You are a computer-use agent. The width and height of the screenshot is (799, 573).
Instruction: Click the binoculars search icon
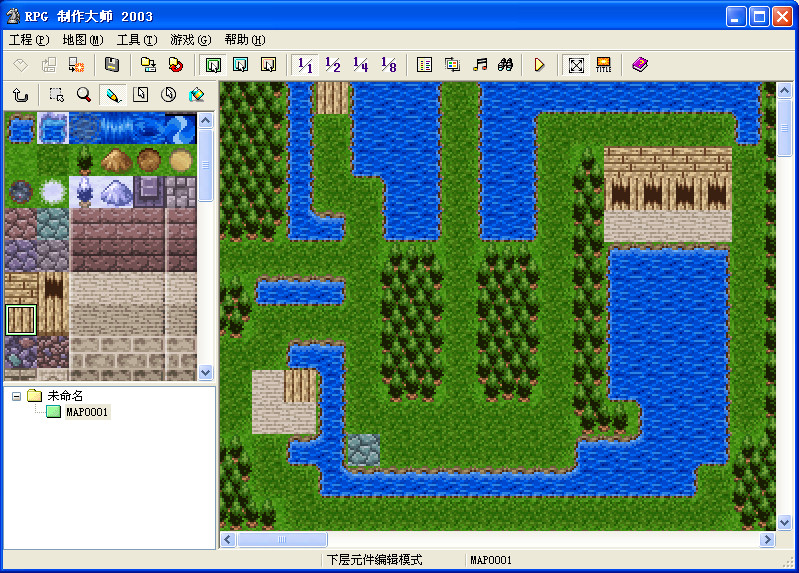(506, 65)
